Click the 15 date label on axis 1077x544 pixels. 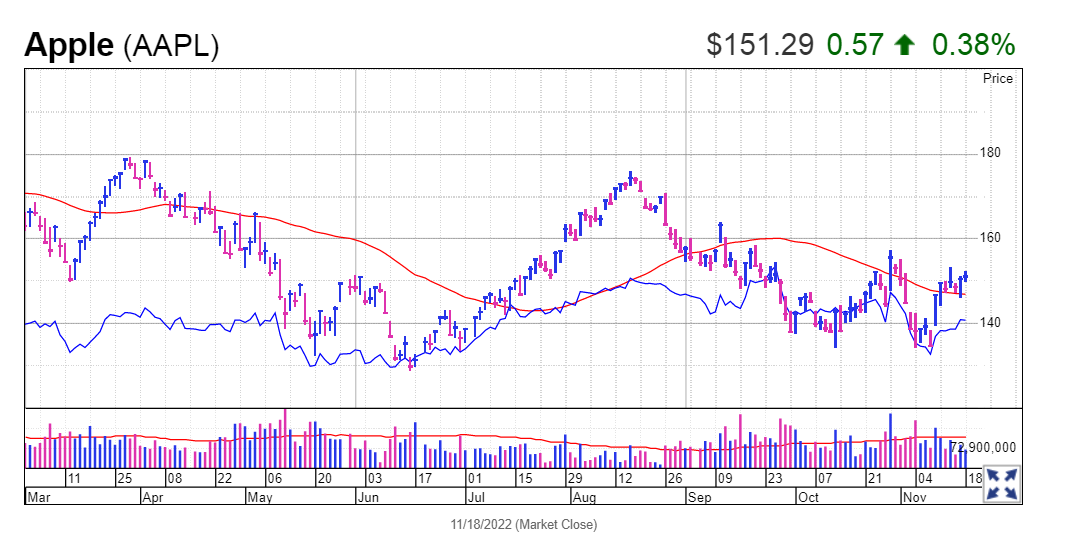point(525,478)
